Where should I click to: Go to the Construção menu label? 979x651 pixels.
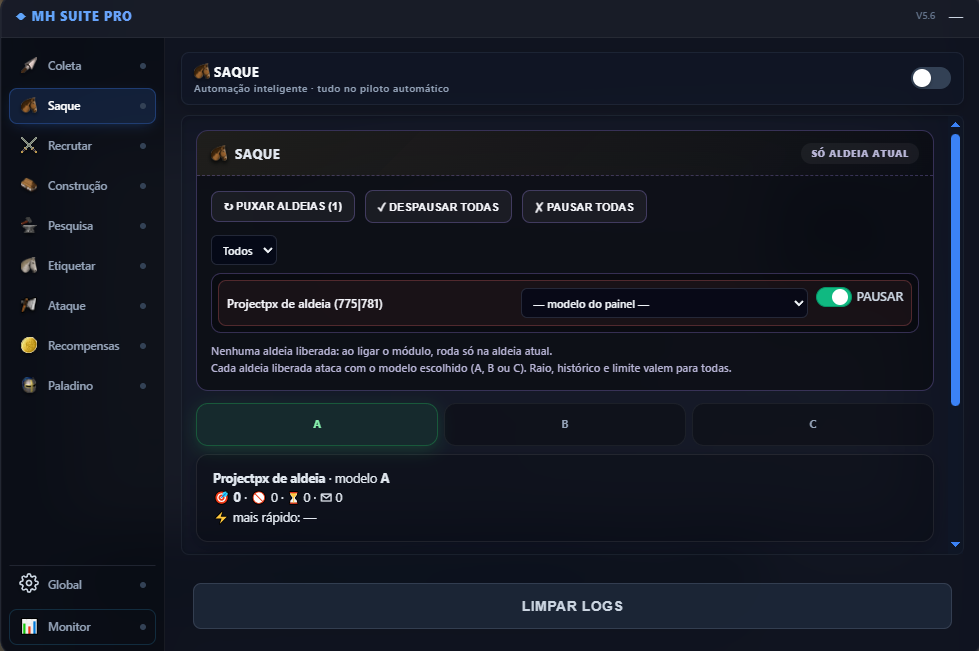[77, 185]
